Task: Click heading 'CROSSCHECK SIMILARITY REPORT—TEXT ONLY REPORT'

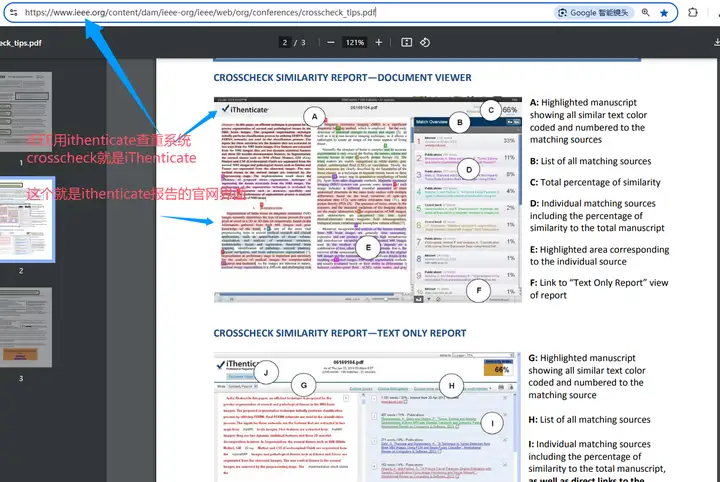Action: pyautogui.click(x=340, y=333)
